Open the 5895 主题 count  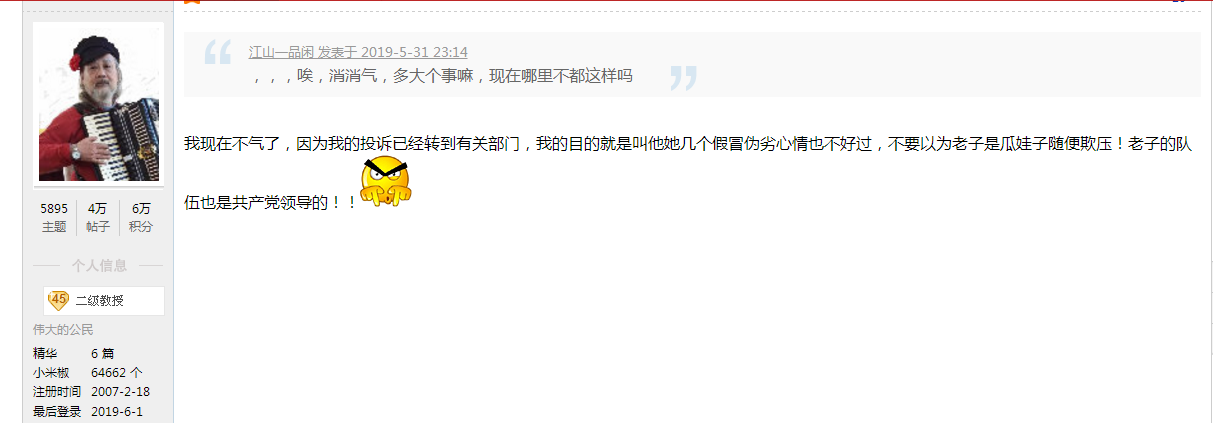click(54, 217)
